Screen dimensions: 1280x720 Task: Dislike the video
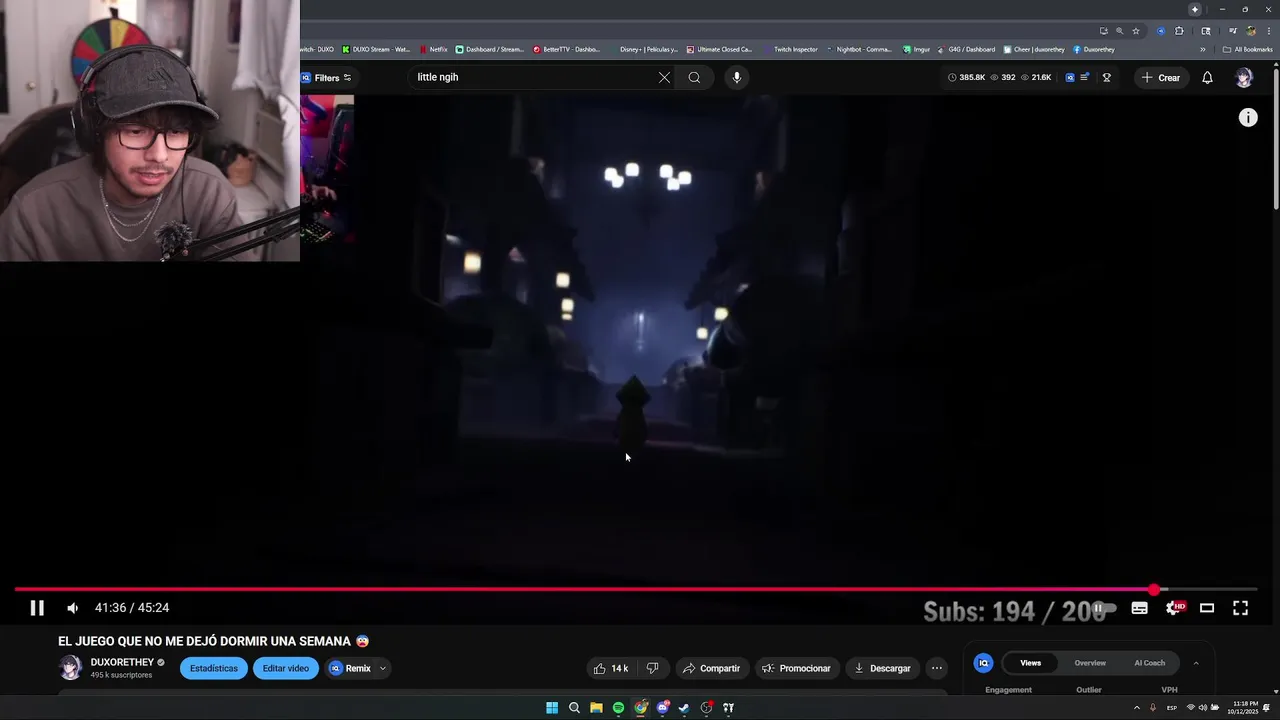[x=653, y=668]
